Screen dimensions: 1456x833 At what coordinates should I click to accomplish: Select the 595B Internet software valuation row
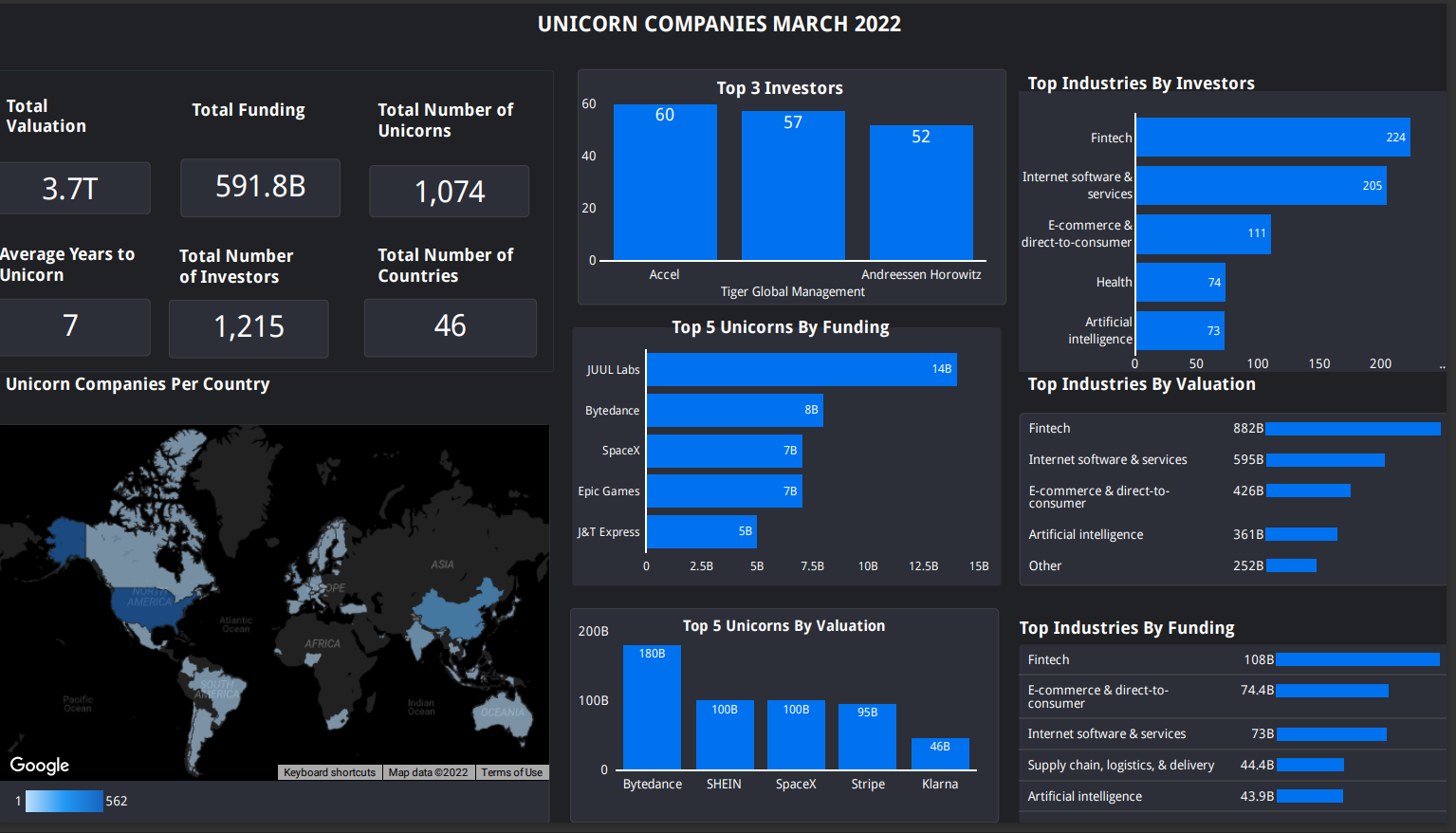(x=1233, y=460)
